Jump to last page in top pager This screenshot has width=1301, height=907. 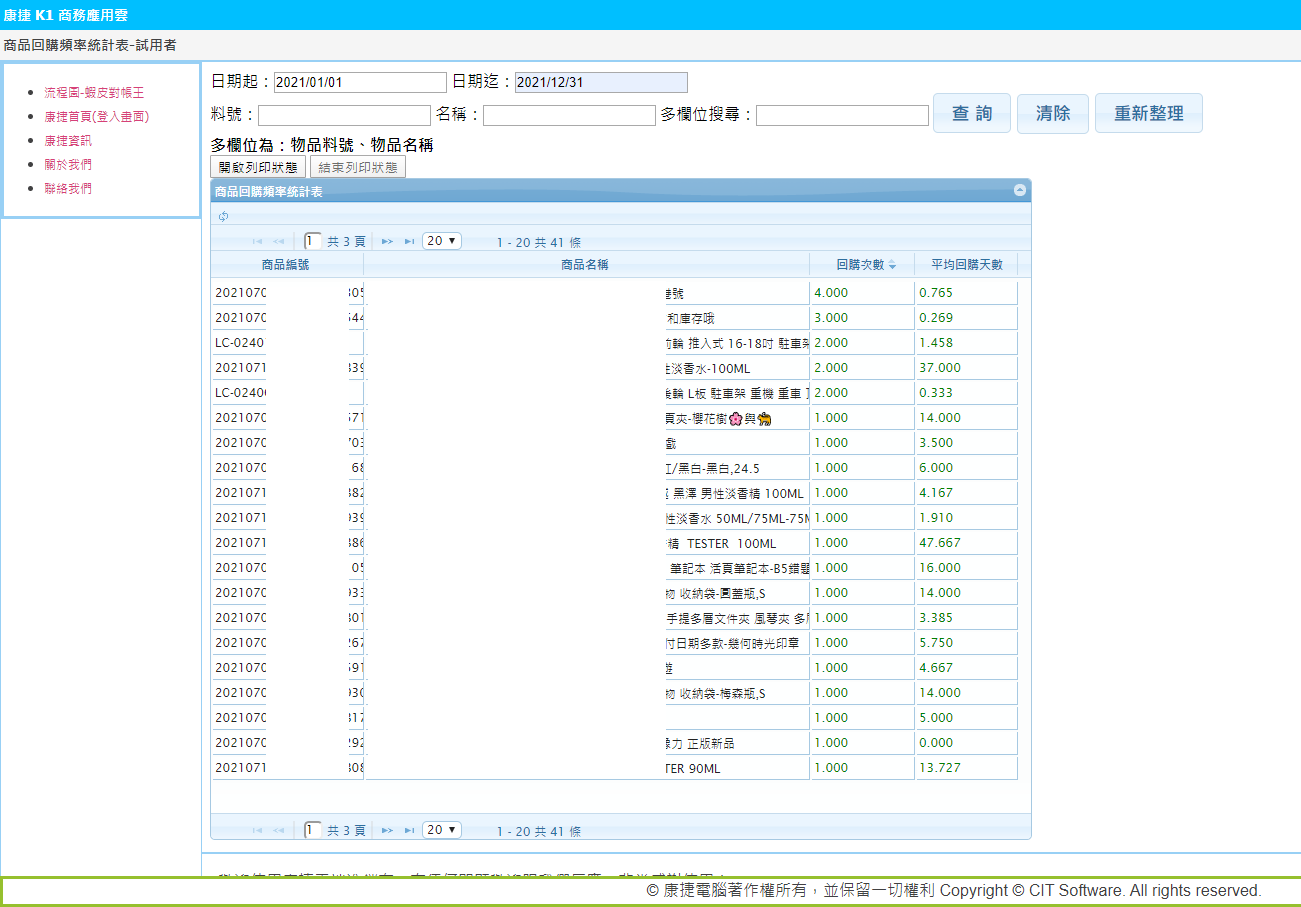click(409, 241)
